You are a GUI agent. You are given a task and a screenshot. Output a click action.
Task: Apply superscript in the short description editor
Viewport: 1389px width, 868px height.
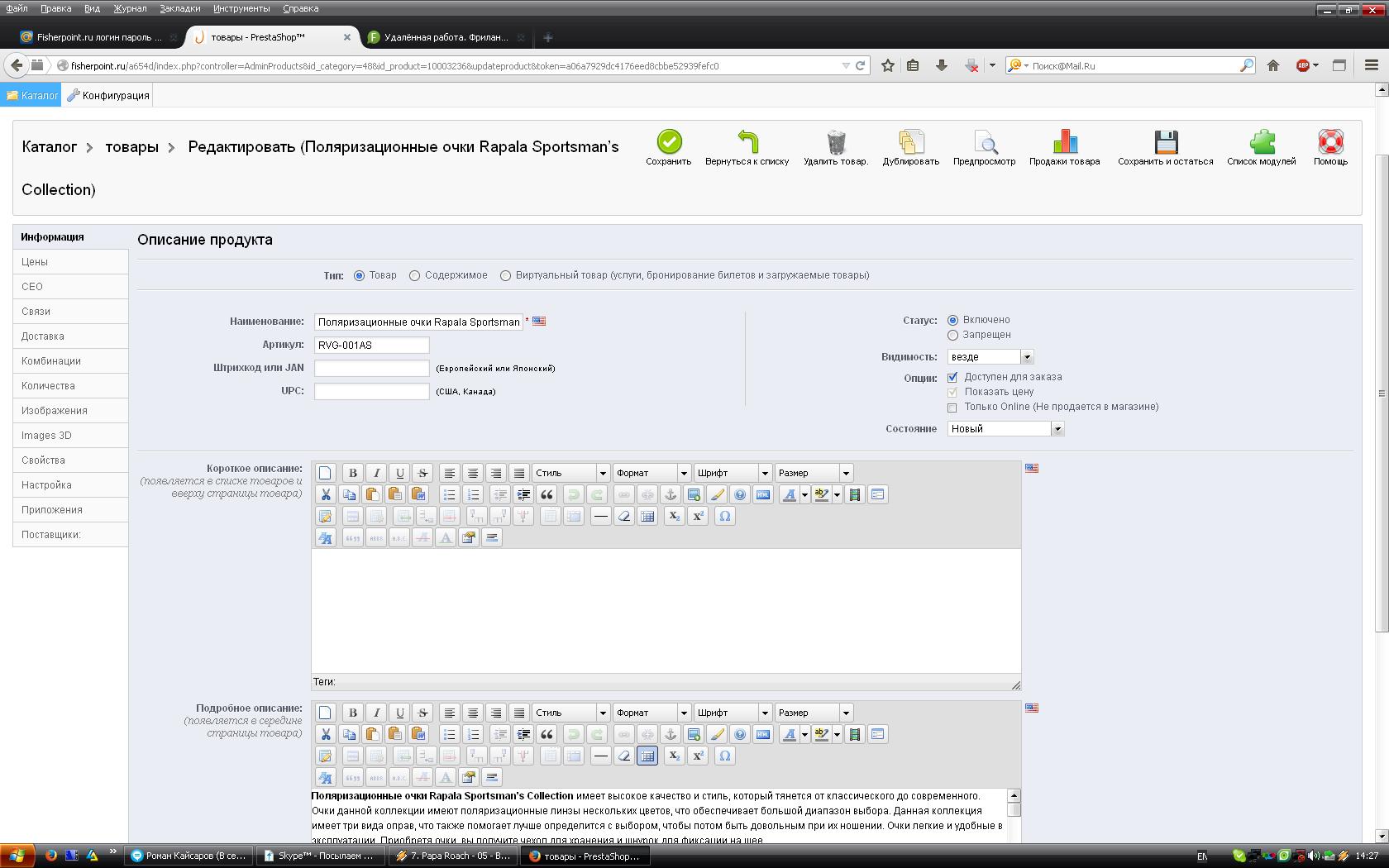pyautogui.click(x=698, y=516)
